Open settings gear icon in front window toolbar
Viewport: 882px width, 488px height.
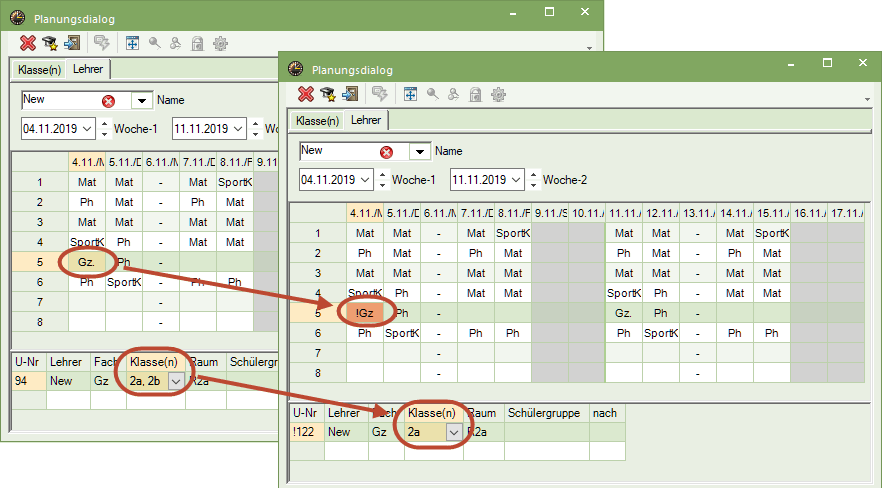498,94
